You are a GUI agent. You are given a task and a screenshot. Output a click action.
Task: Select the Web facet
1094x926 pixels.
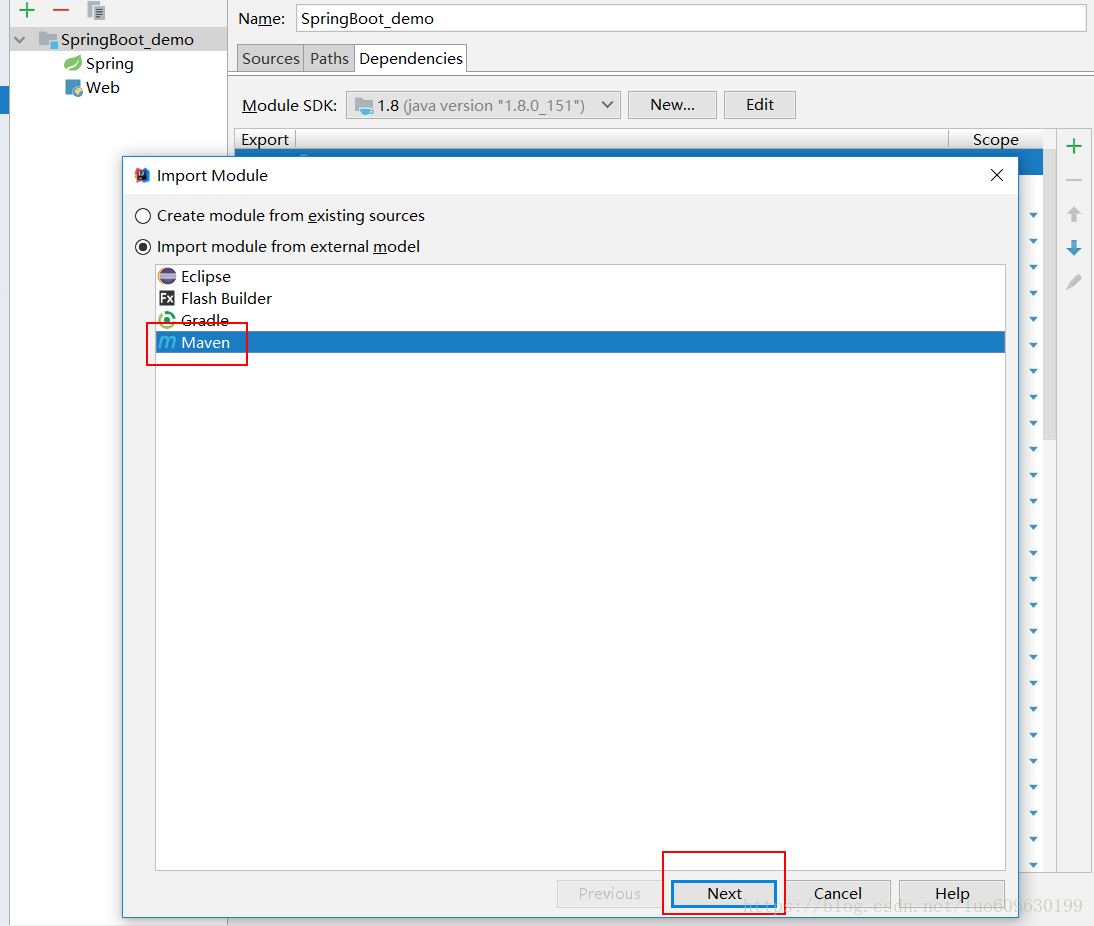[102, 88]
